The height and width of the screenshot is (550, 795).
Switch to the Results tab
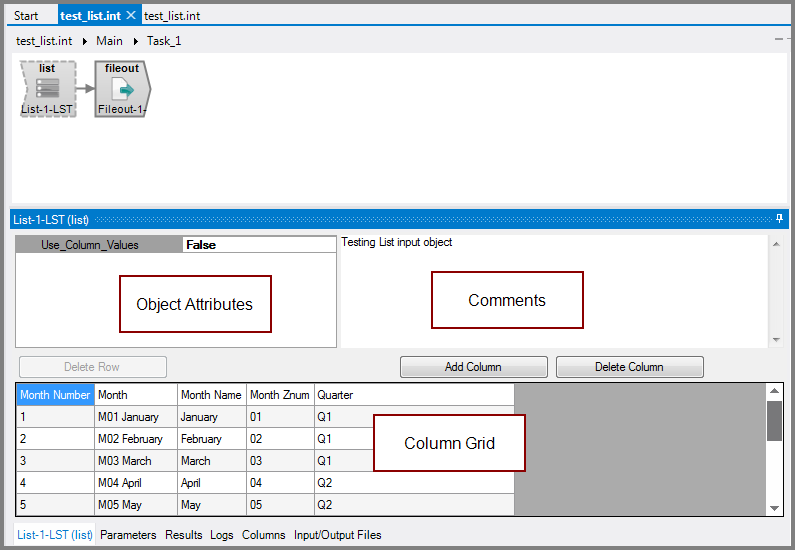[x=183, y=535]
